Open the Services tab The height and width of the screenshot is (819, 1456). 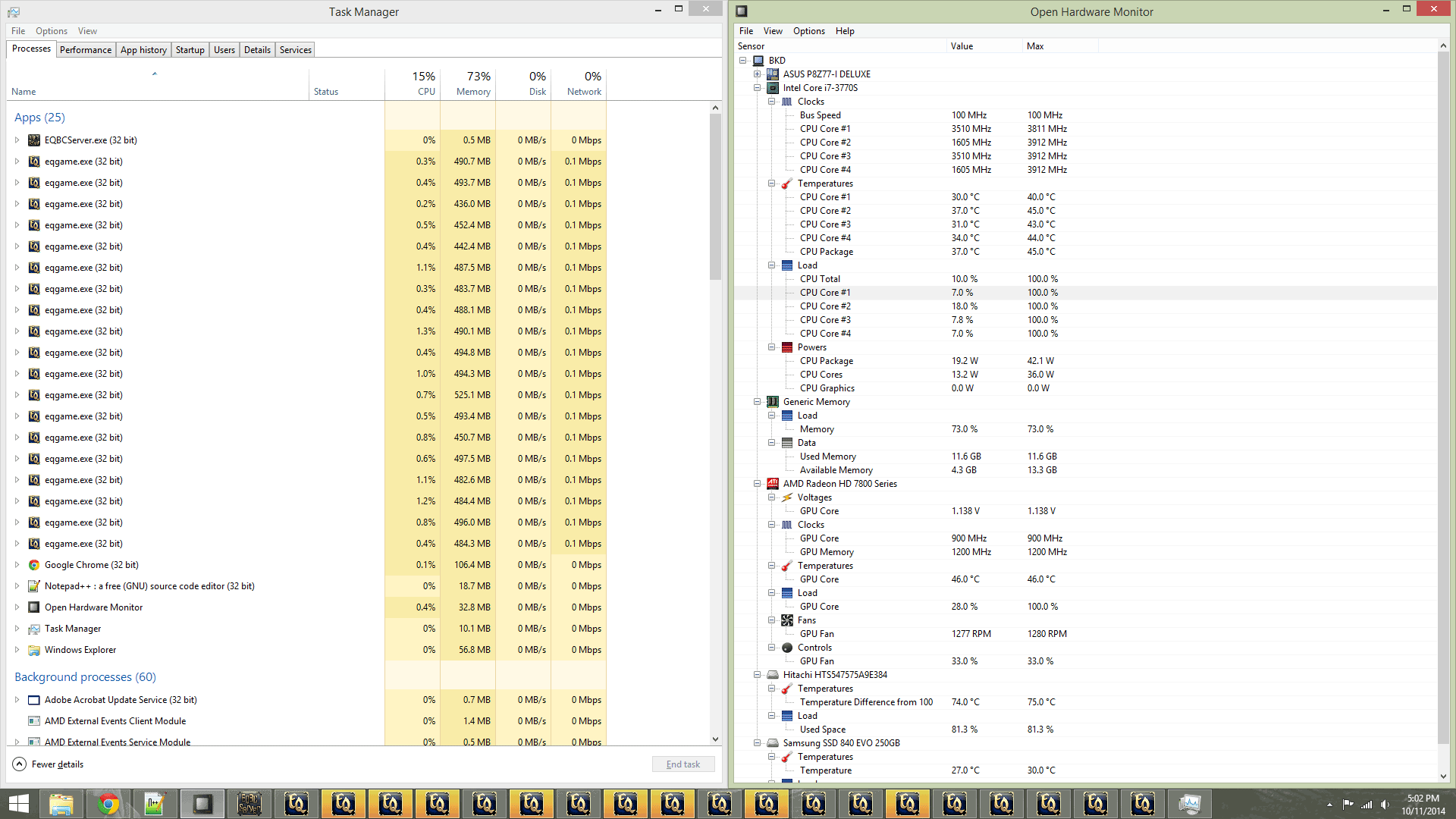pos(296,50)
